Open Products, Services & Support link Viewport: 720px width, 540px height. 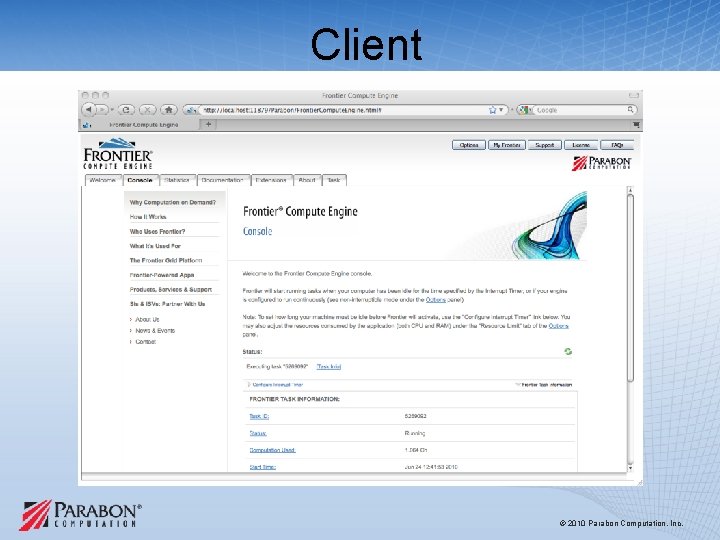(171, 290)
